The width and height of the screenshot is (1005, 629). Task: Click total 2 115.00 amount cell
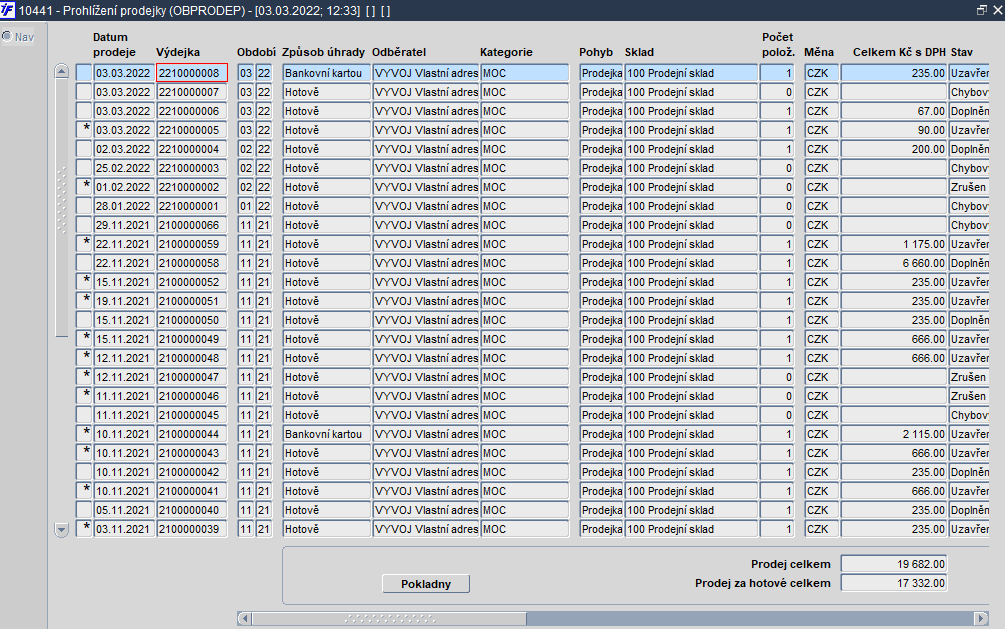click(x=893, y=434)
